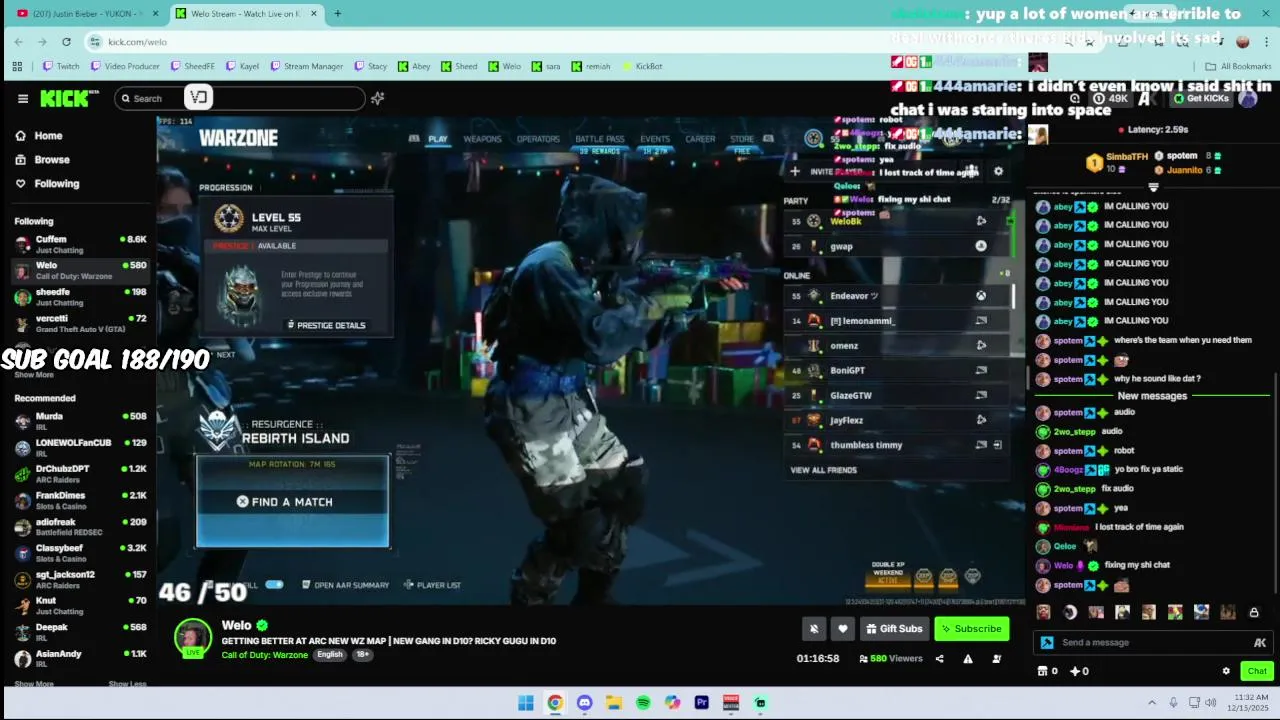Open Windows Start menu
The image size is (1280, 720).
(526, 703)
